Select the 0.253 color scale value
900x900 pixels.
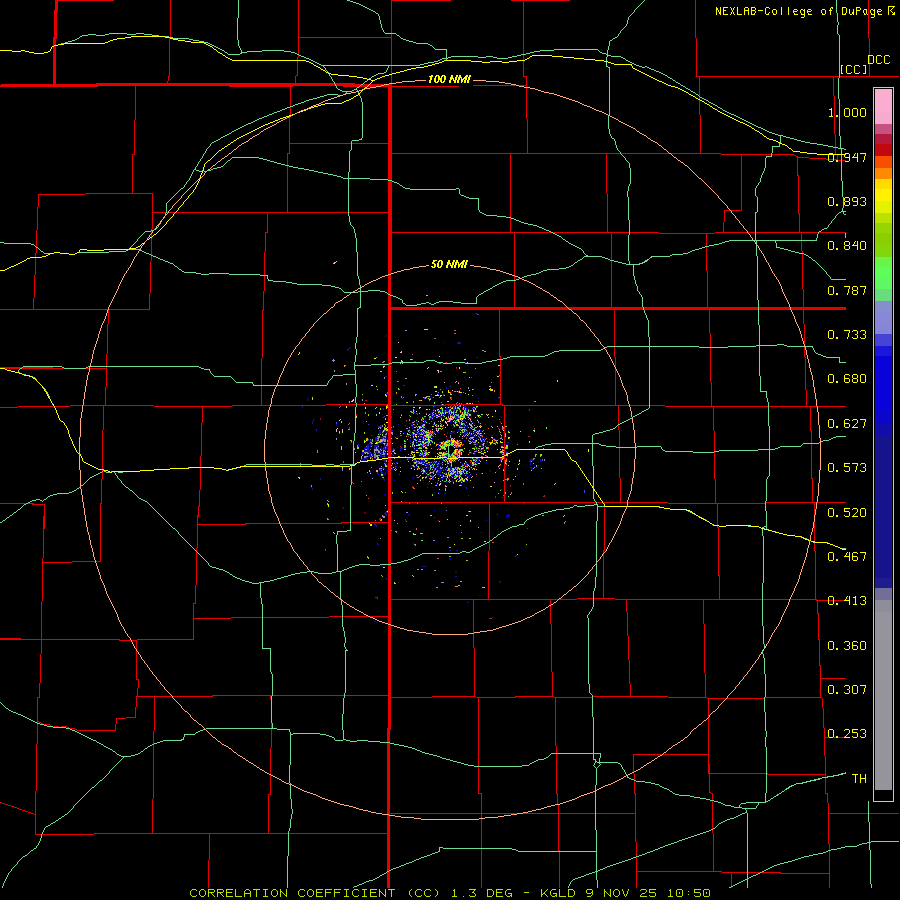847,734
